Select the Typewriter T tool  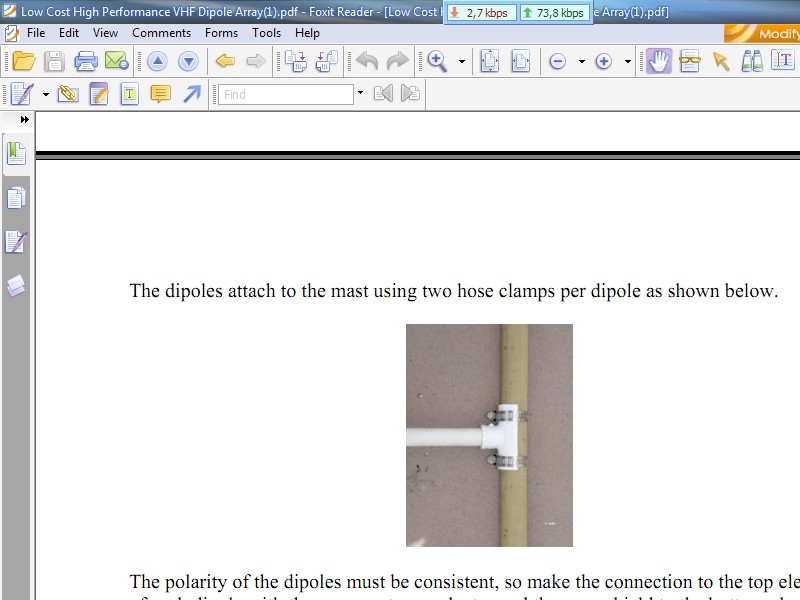click(x=130, y=94)
